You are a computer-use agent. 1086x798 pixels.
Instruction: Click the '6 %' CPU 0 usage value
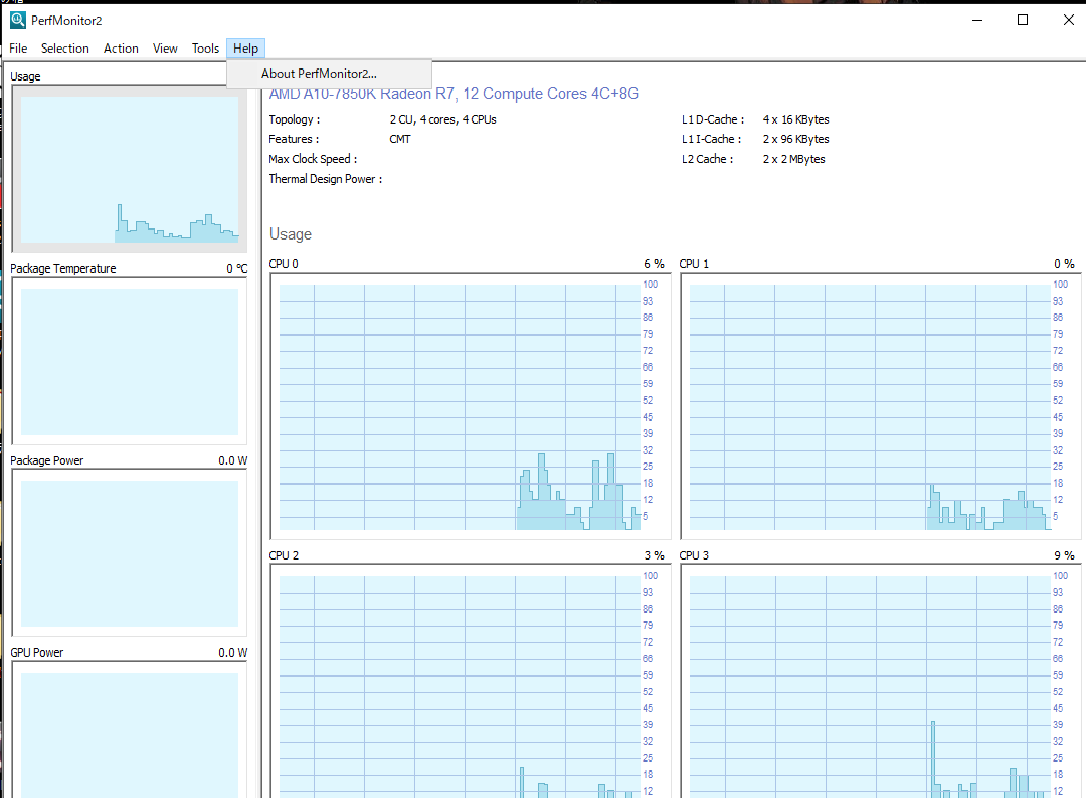pyautogui.click(x=654, y=264)
